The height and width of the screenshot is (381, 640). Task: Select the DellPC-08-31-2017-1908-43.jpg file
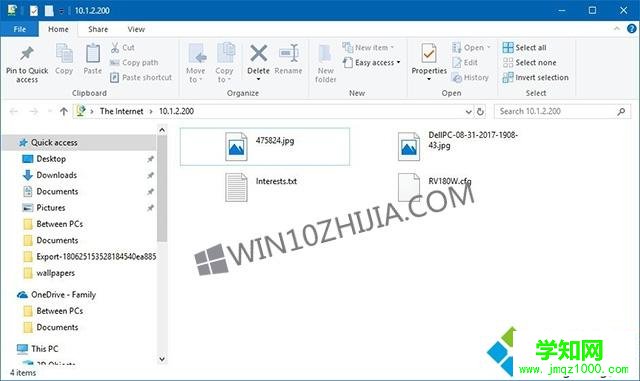point(458,146)
